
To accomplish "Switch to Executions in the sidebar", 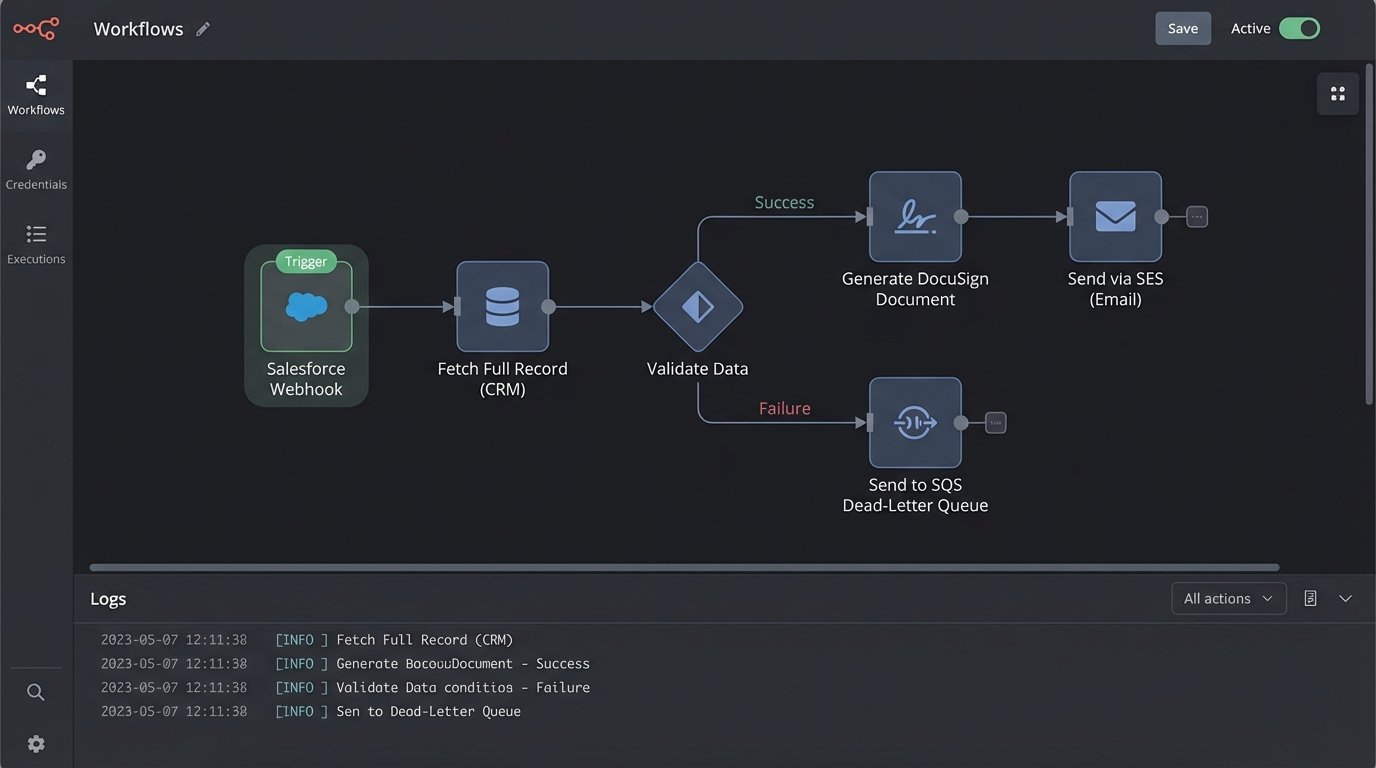I will [x=36, y=237].
